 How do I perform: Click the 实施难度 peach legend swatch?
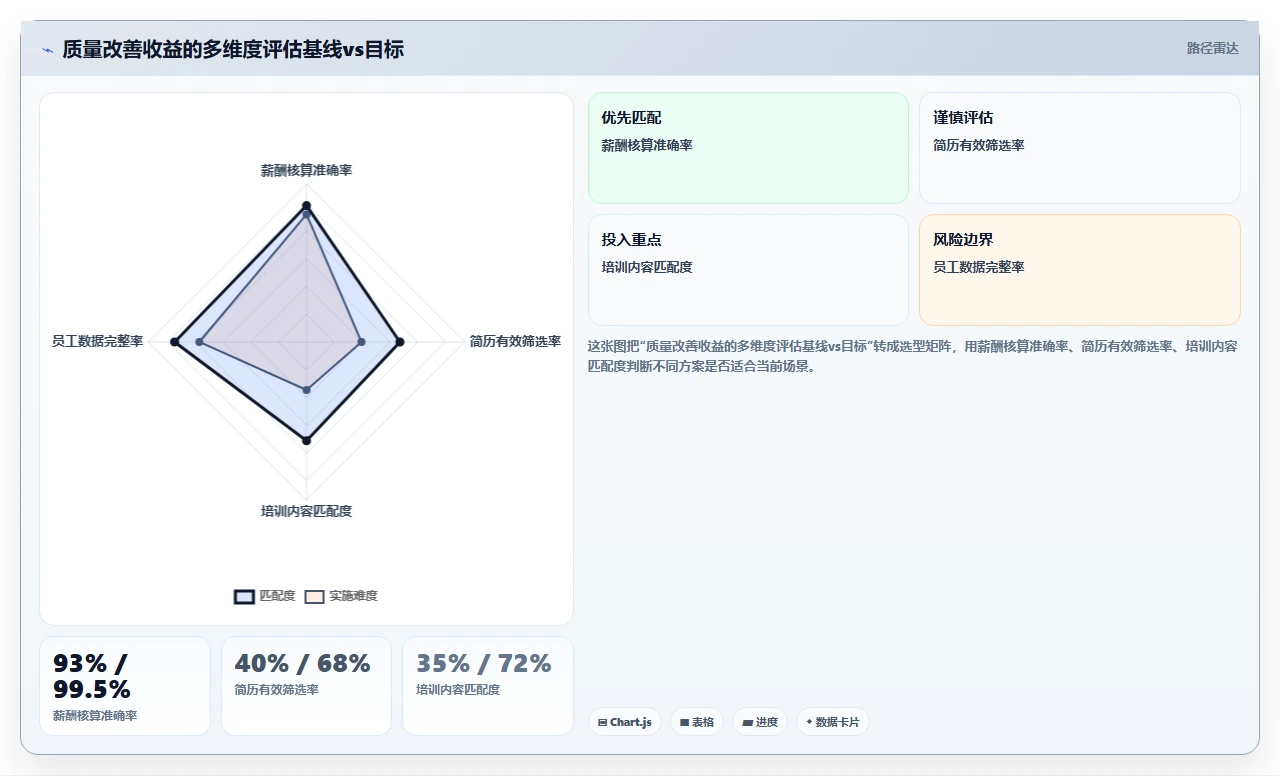[x=314, y=596]
